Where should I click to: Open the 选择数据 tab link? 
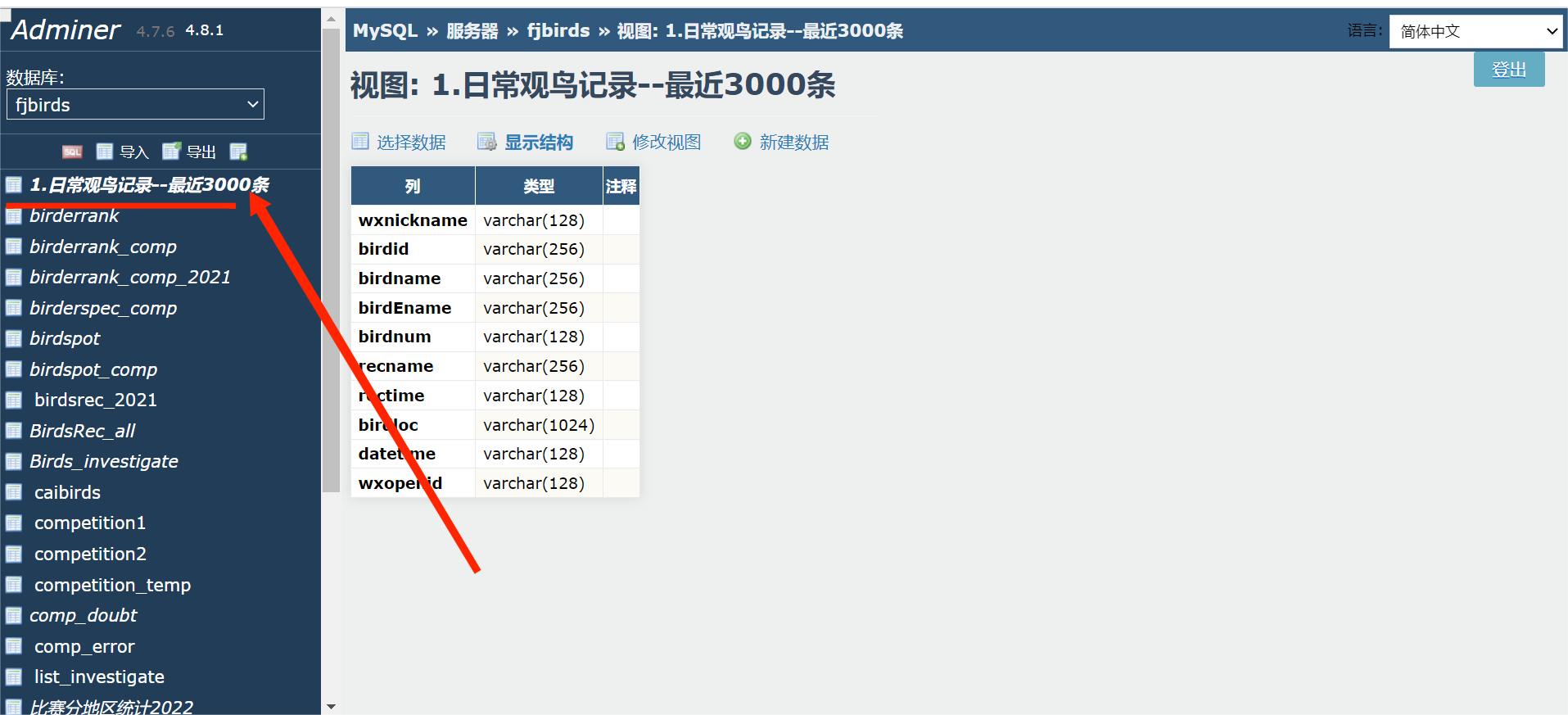pos(411,143)
